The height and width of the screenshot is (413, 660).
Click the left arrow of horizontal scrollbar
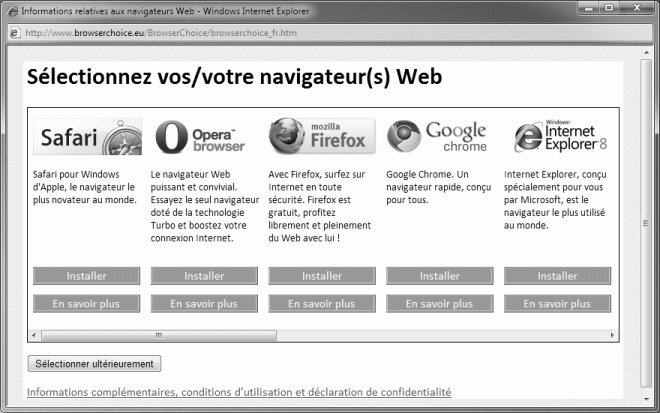pos(34,335)
